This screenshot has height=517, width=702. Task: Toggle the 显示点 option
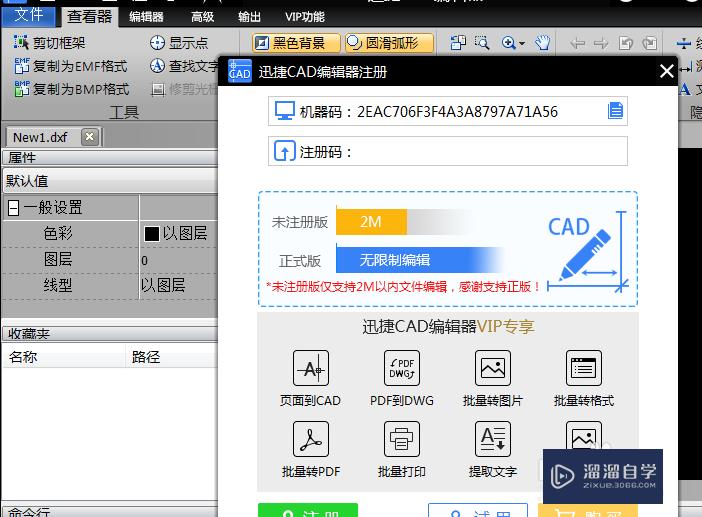pyautogui.click(x=179, y=43)
